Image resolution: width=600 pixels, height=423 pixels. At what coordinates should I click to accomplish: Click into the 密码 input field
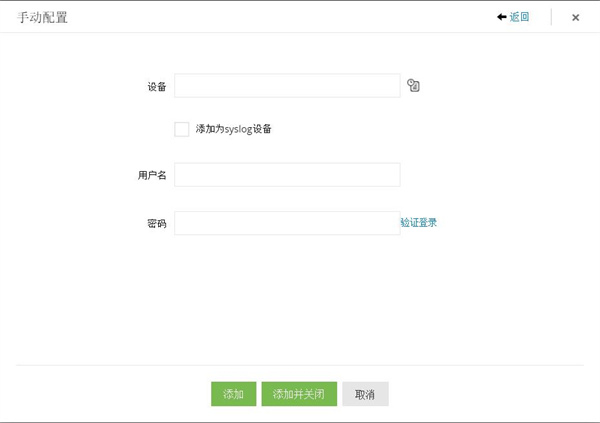287,223
